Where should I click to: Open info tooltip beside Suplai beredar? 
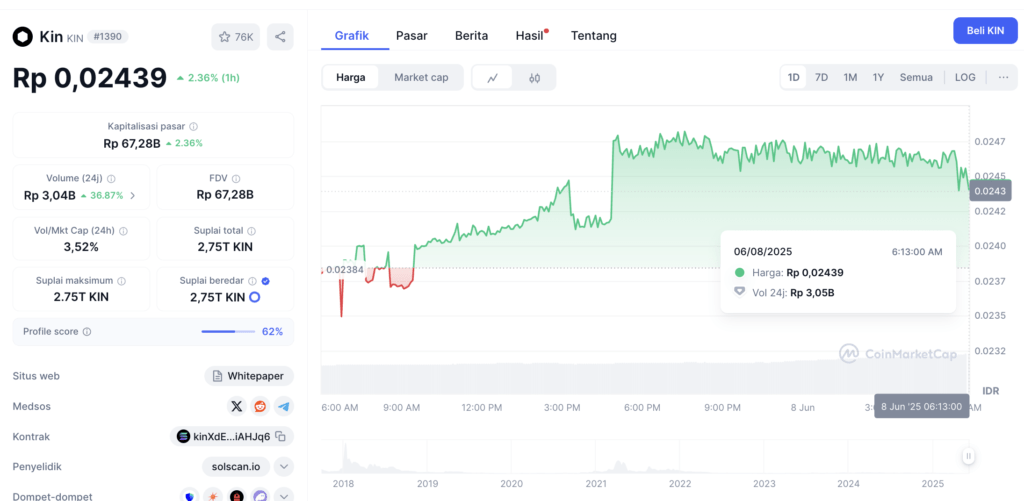click(252, 281)
